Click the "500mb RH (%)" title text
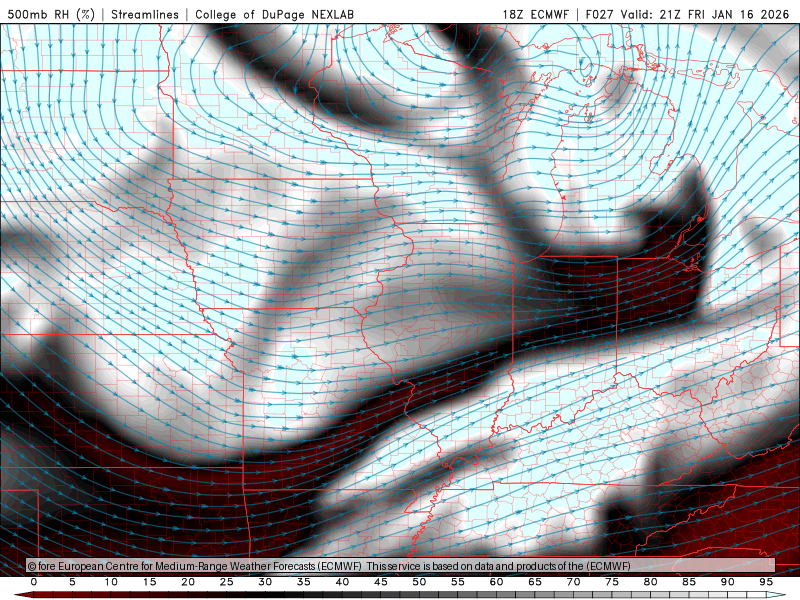Viewport: 800px width, 600px height. [51, 14]
